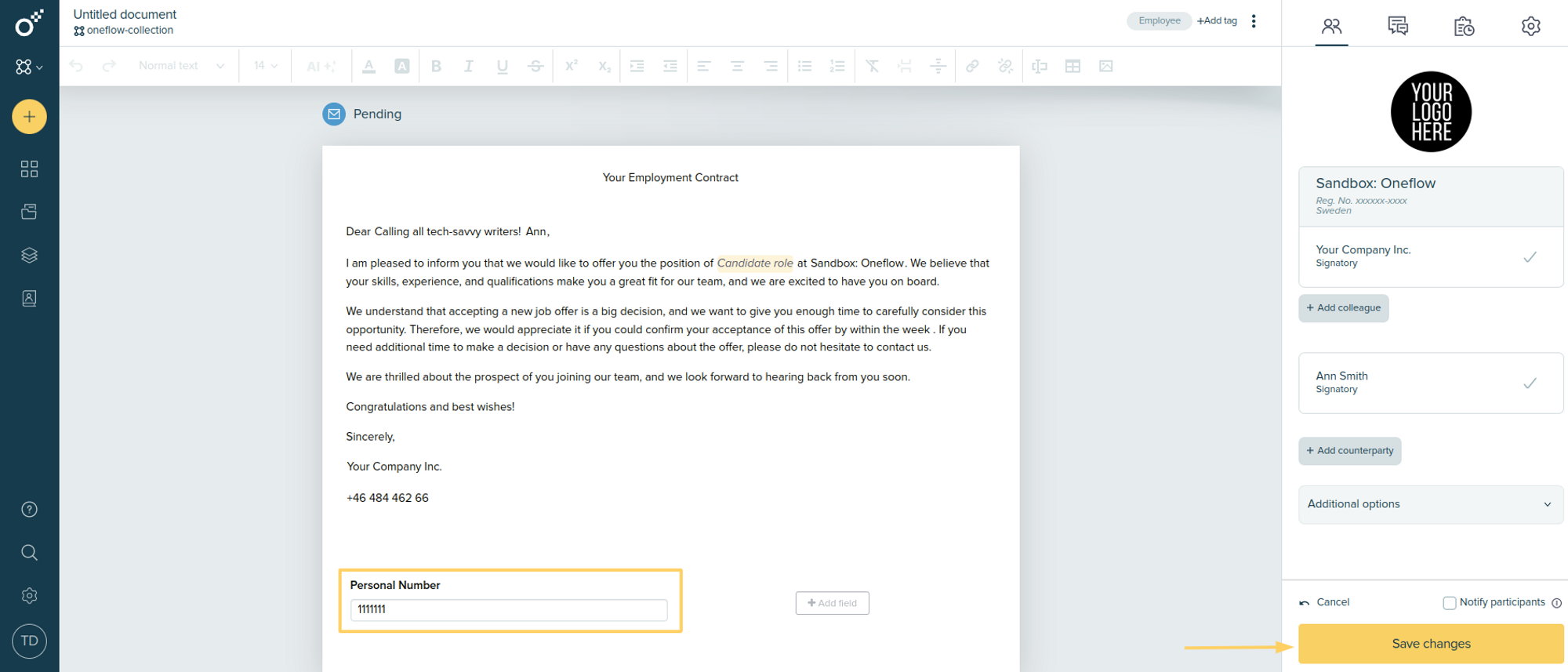Click the Your Logo Here image
This screenshot has width=1568, height=672.
click(1431, 111)
